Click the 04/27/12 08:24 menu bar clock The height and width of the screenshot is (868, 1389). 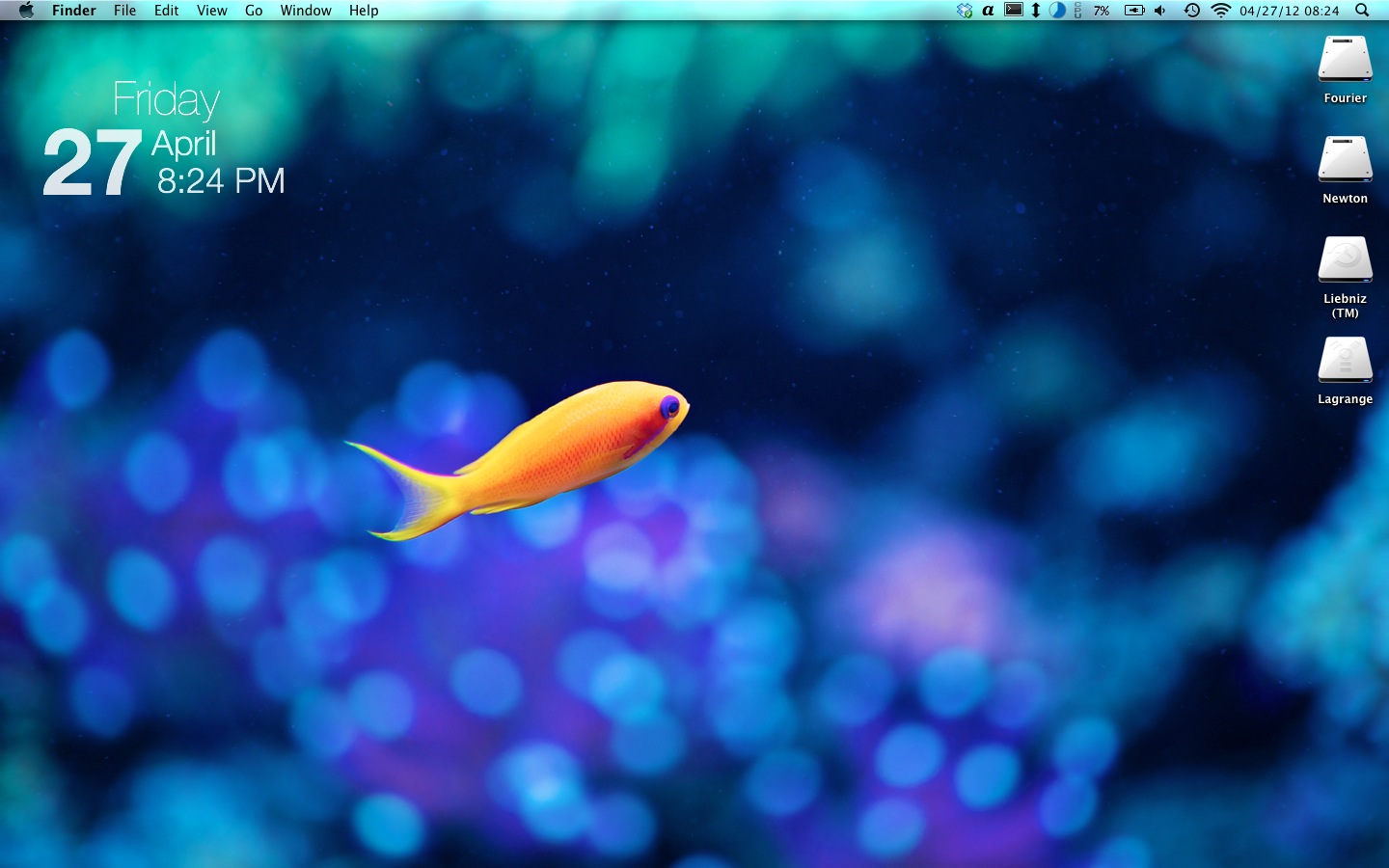1290,11
